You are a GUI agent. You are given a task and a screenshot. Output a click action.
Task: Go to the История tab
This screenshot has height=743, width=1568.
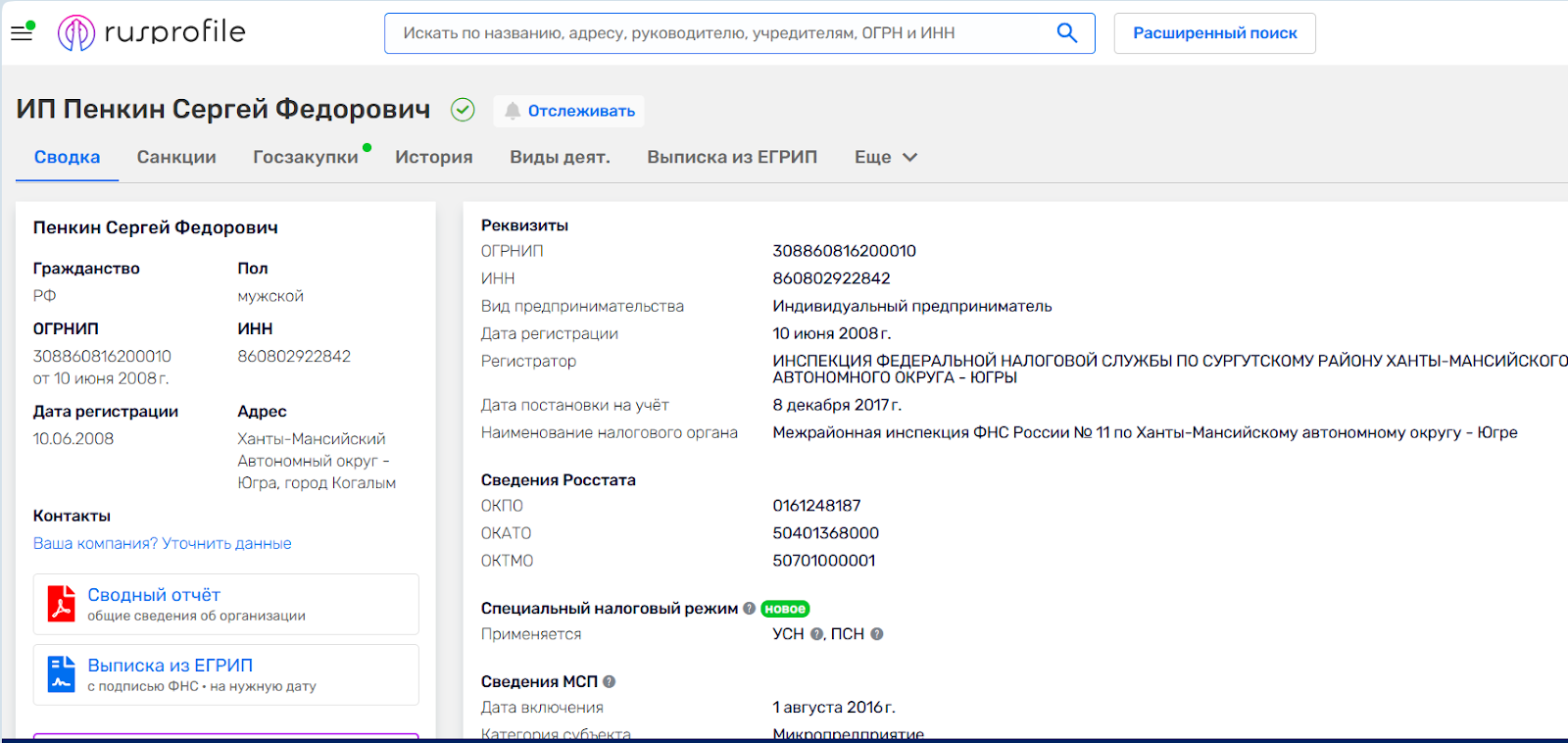click(434, 157)
